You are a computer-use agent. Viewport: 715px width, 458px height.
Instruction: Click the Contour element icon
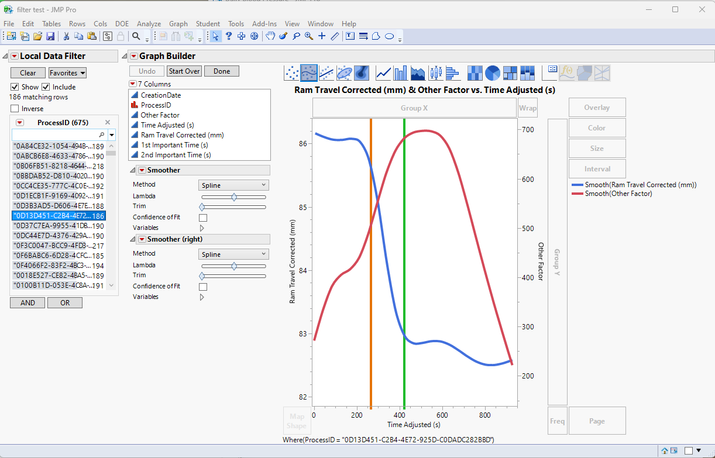[x=361, y=73]
